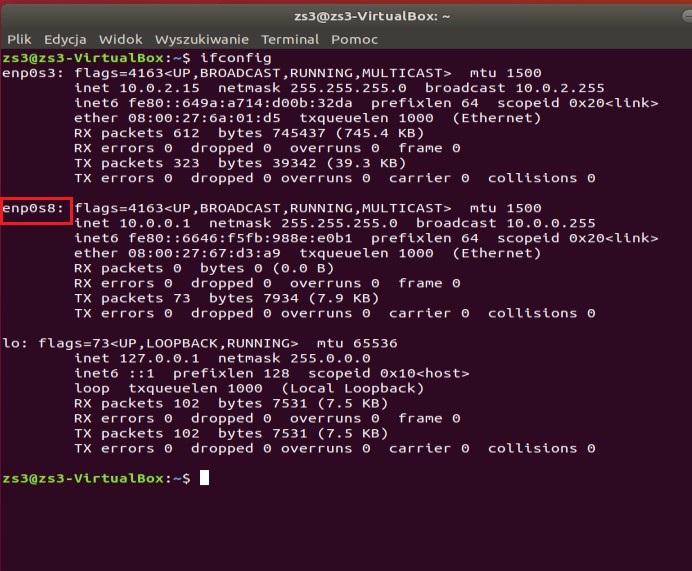Image resolution: width=692 pixels, height=571 pixels.
Task: Open the Terminal menu
Action: [x=290, y=39]
